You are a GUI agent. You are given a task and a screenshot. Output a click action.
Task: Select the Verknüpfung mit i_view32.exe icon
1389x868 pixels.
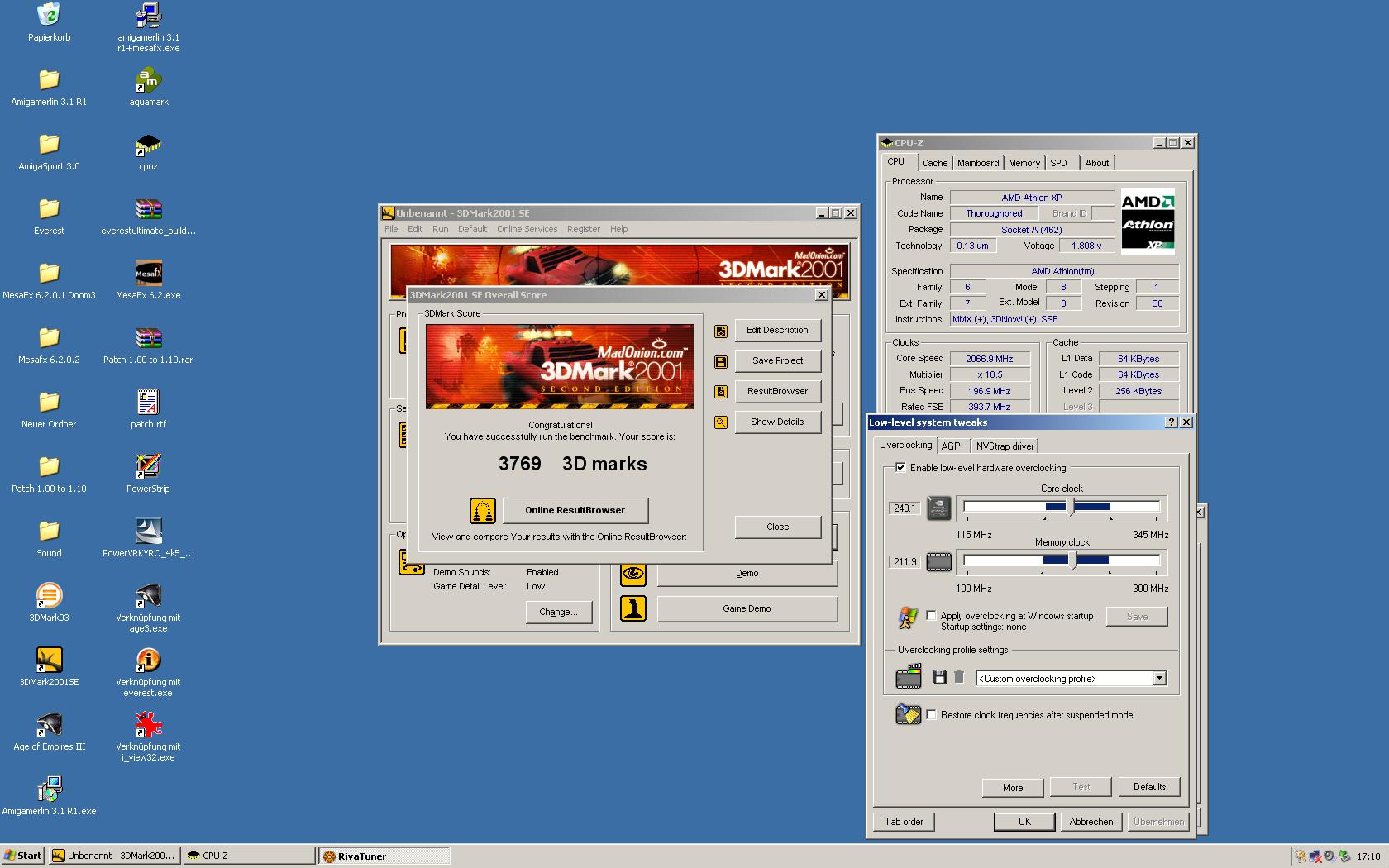[x=148, y=725]
